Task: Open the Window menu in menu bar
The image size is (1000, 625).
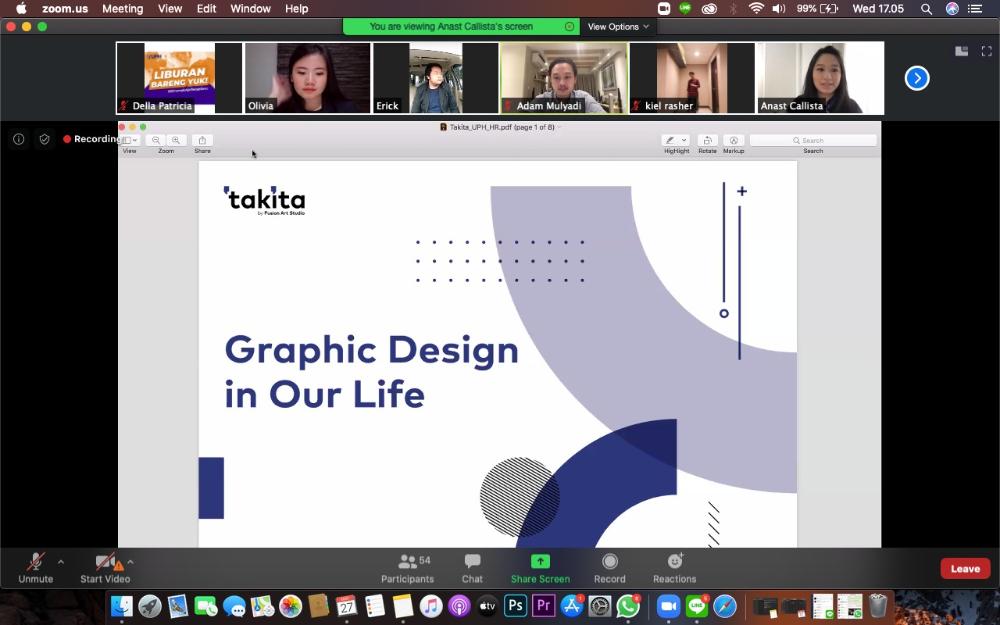Action: (x=250, y=8)
